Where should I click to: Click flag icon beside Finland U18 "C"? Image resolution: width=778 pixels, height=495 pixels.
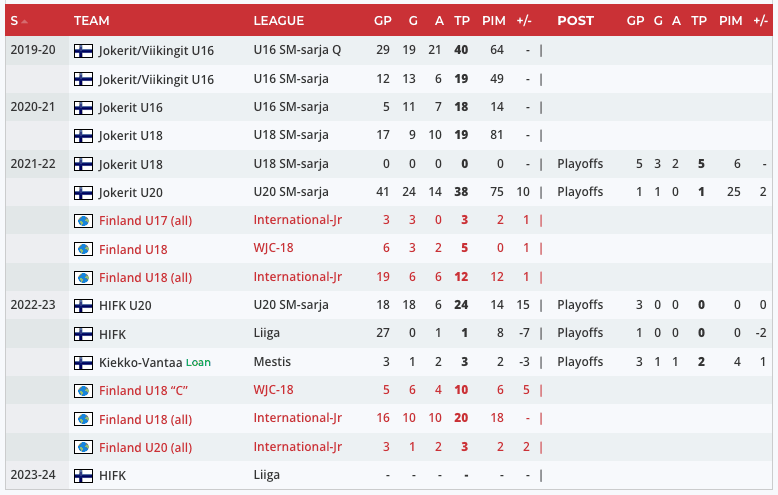[x=84, y=390]
